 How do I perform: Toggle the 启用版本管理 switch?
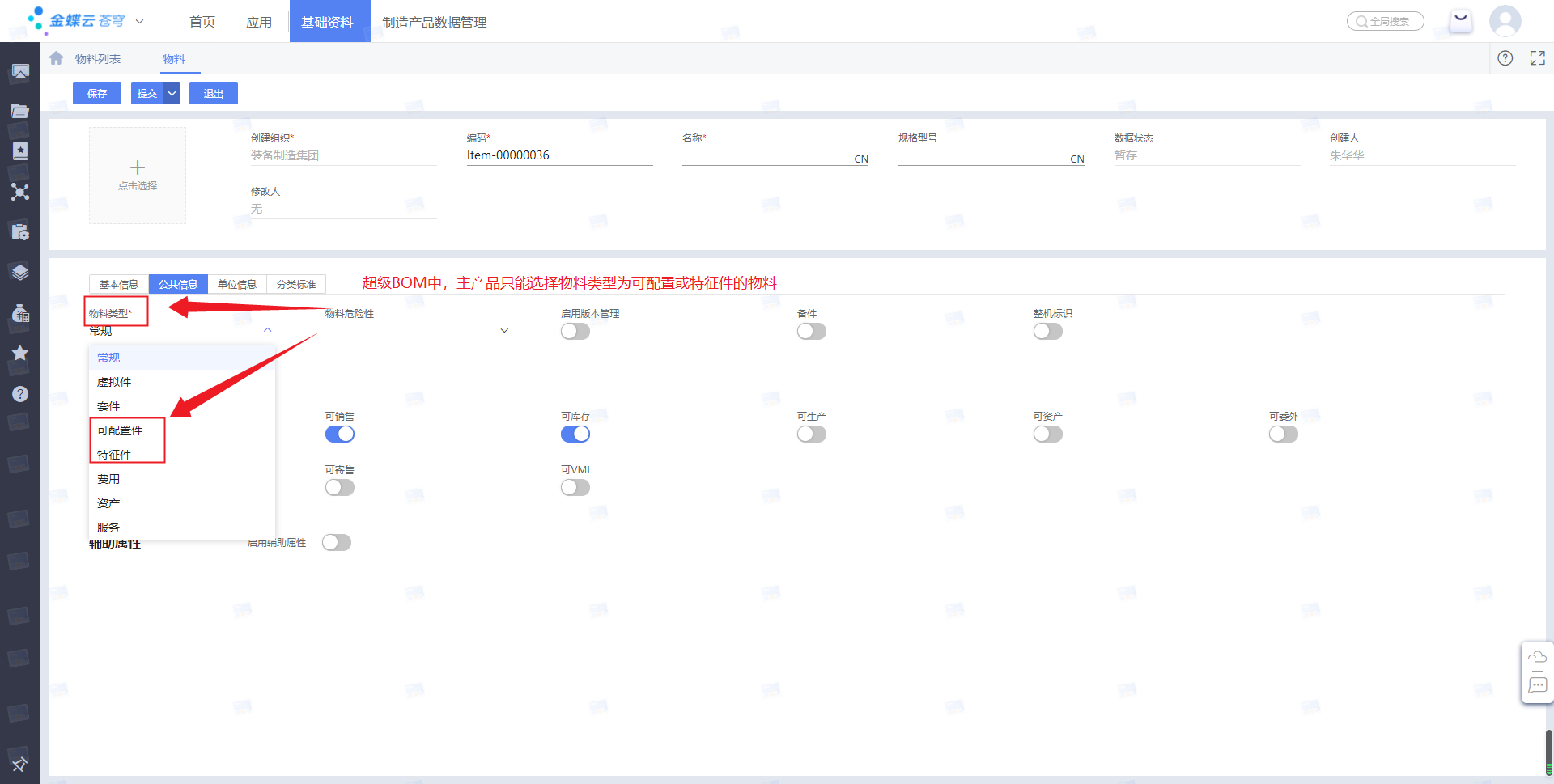[x=575, y=332]
